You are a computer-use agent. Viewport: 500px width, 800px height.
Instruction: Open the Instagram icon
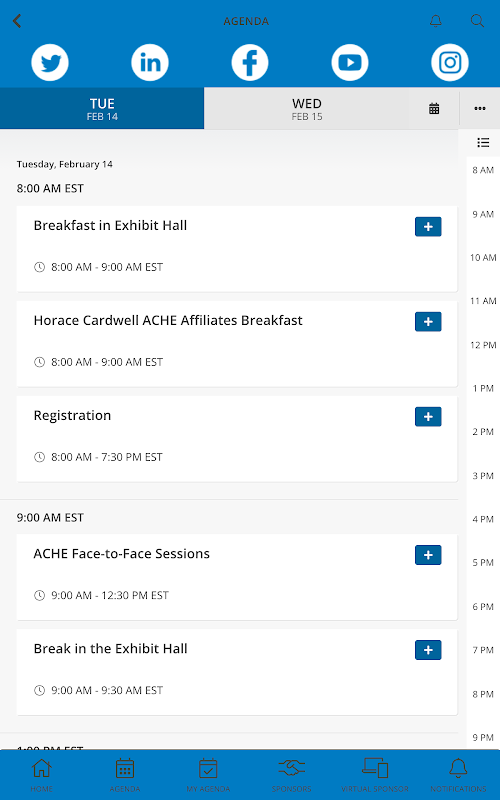[450, 63]
